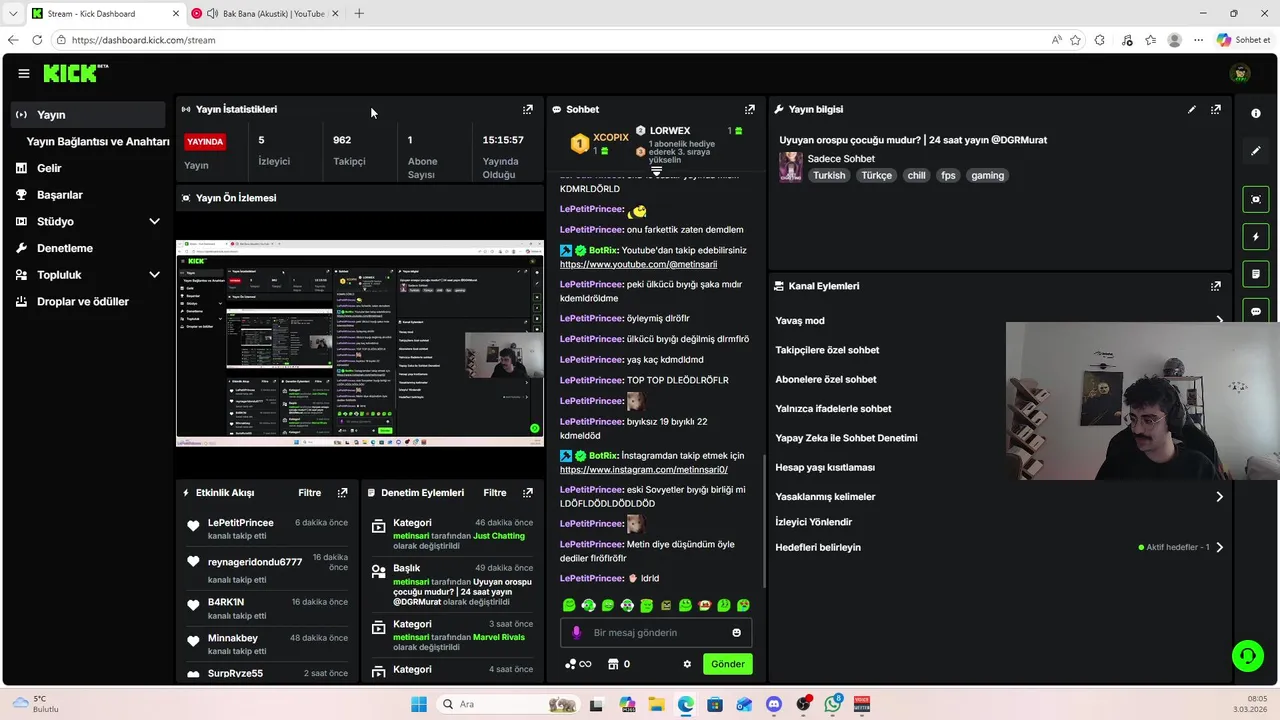The width and height of the screenshot is (1280, 720).
Task: Open the profile avatar menu
Action: coord(1240,73)
